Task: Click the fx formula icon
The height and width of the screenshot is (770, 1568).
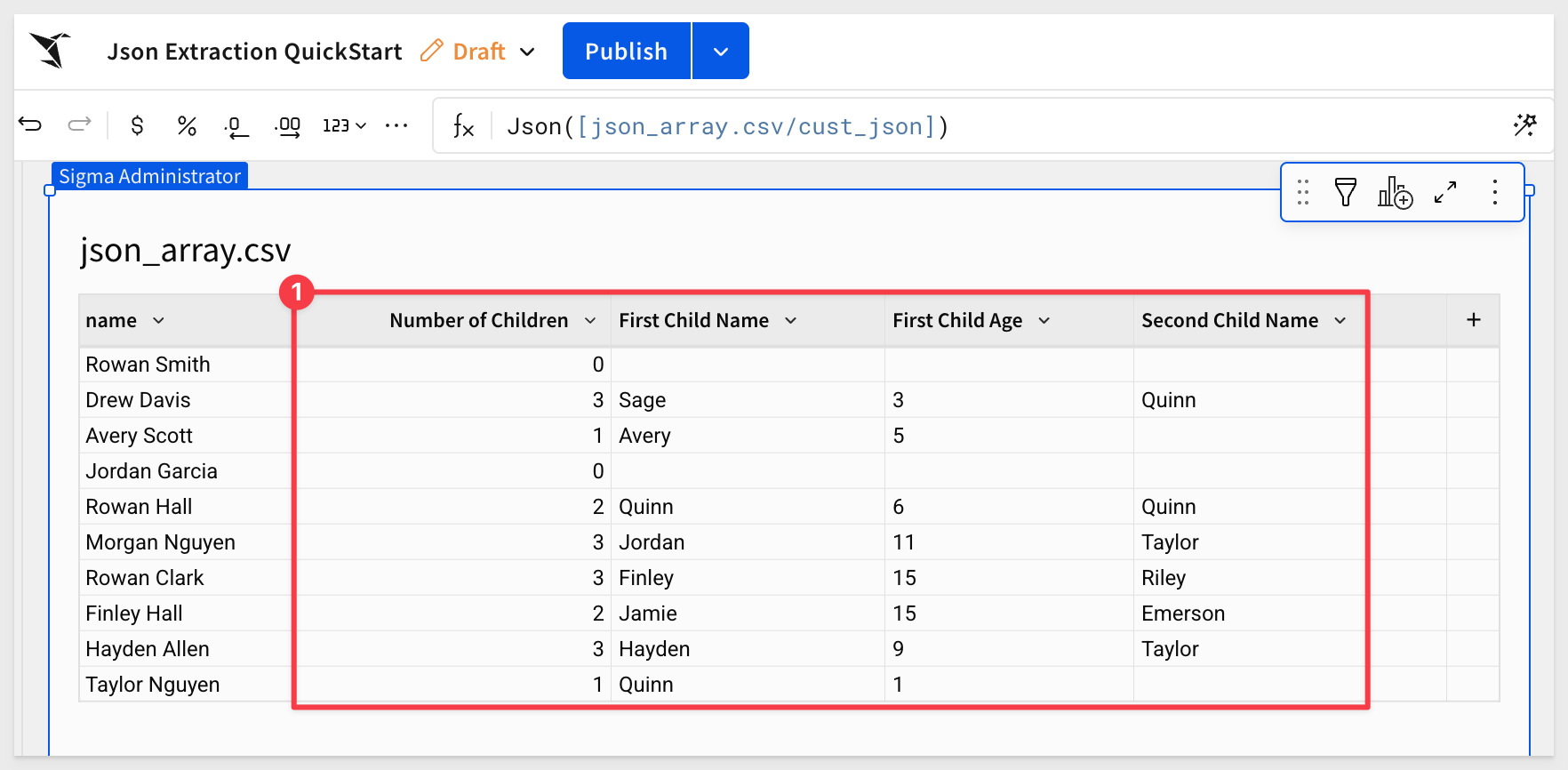Action: (x=463, y=126)
